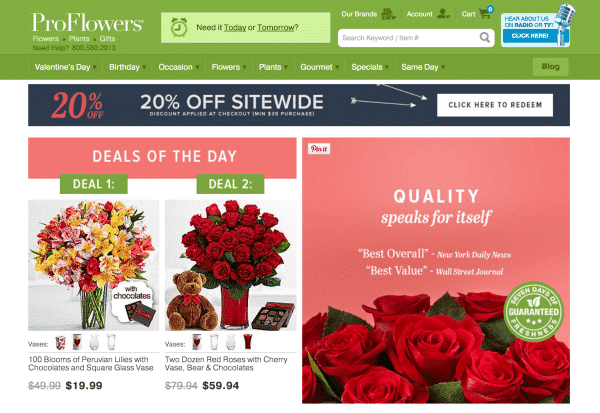Follow the Tomorrow delivery link
The height and width of the screenshot is (413, 600).
[276, 28]
